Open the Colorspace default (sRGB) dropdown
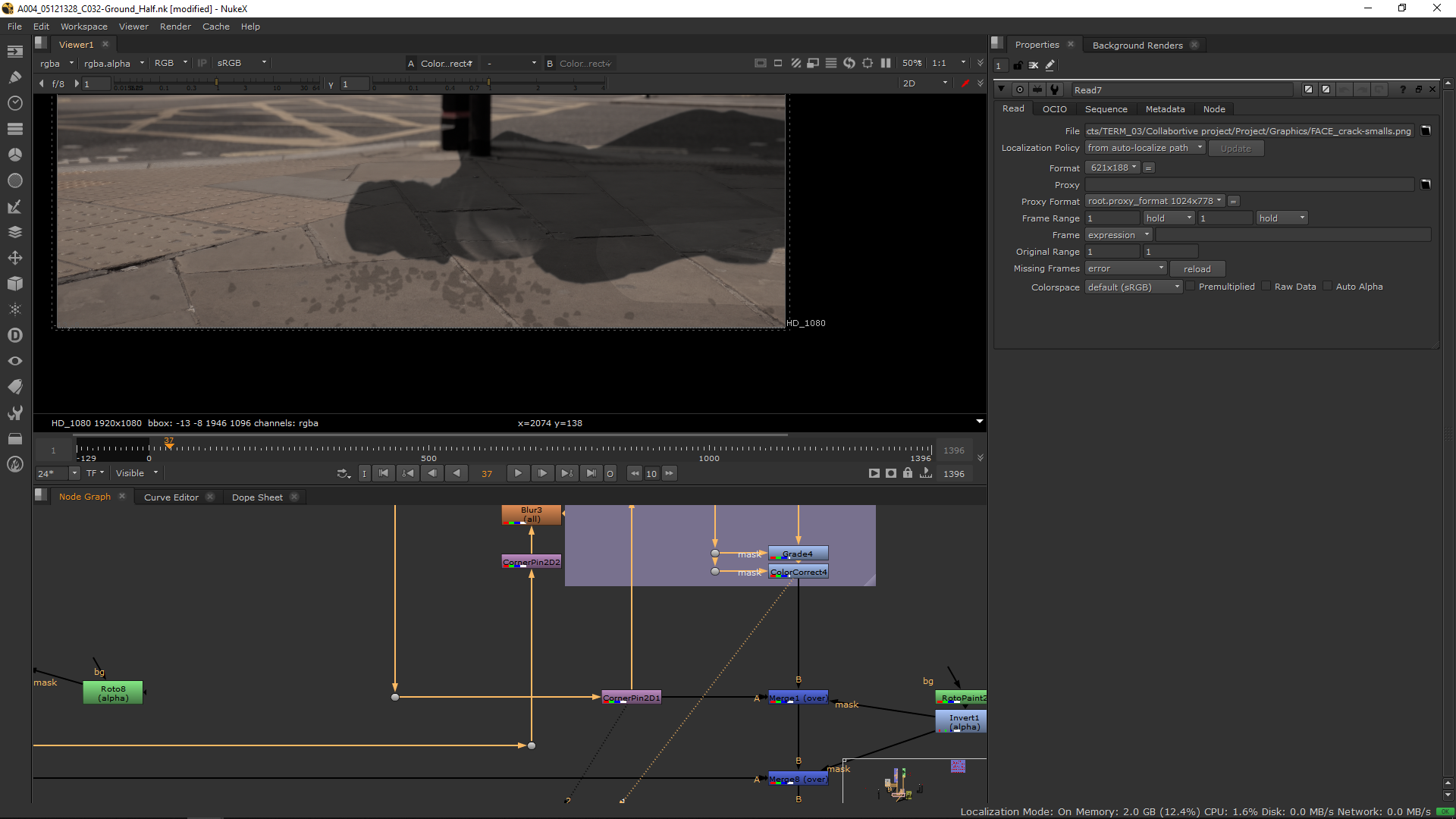This screenshot has height=819, width=1456. click(x=1133, y=287)
